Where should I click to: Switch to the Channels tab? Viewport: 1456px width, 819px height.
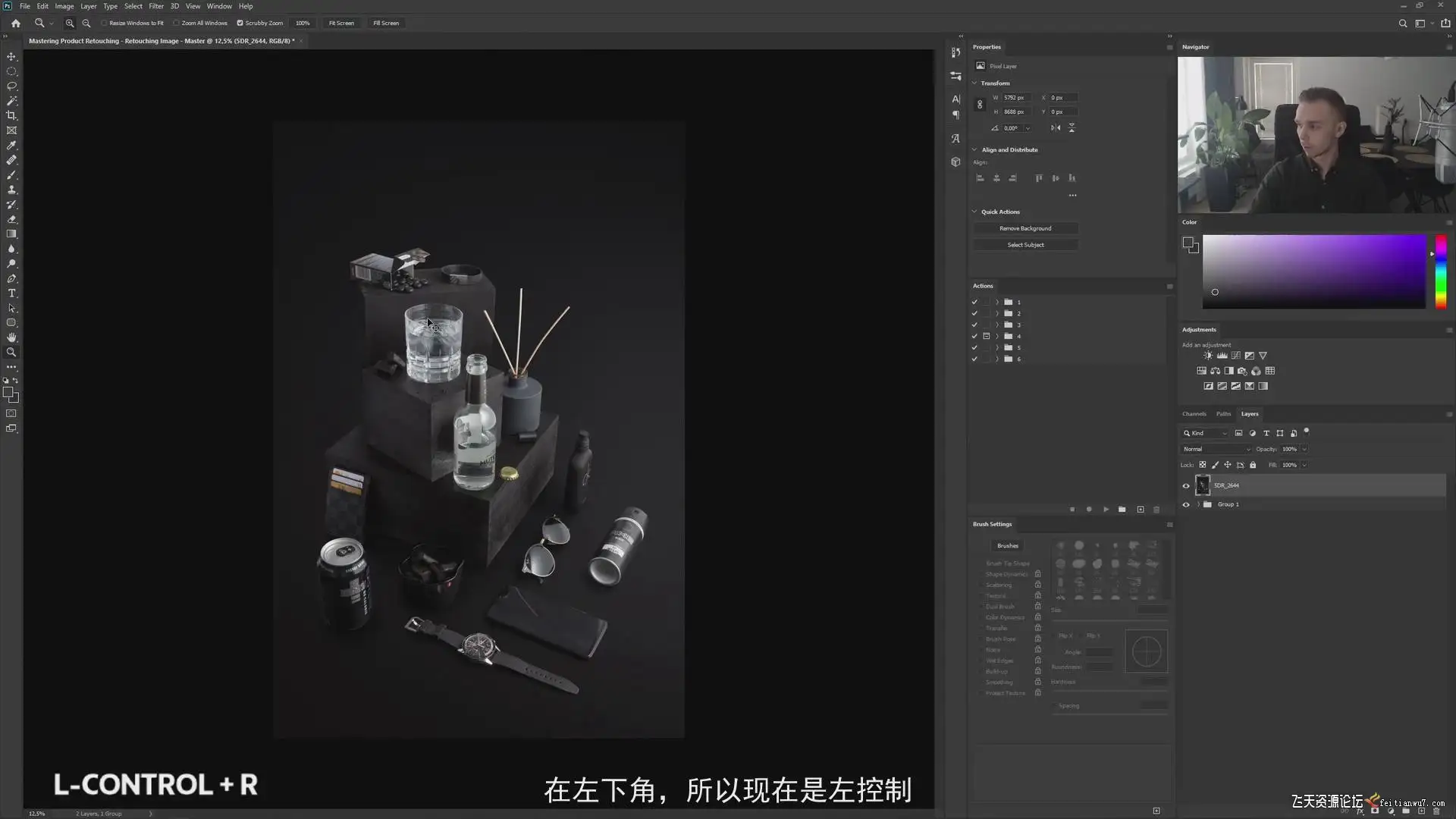[x=1194, y=414]
